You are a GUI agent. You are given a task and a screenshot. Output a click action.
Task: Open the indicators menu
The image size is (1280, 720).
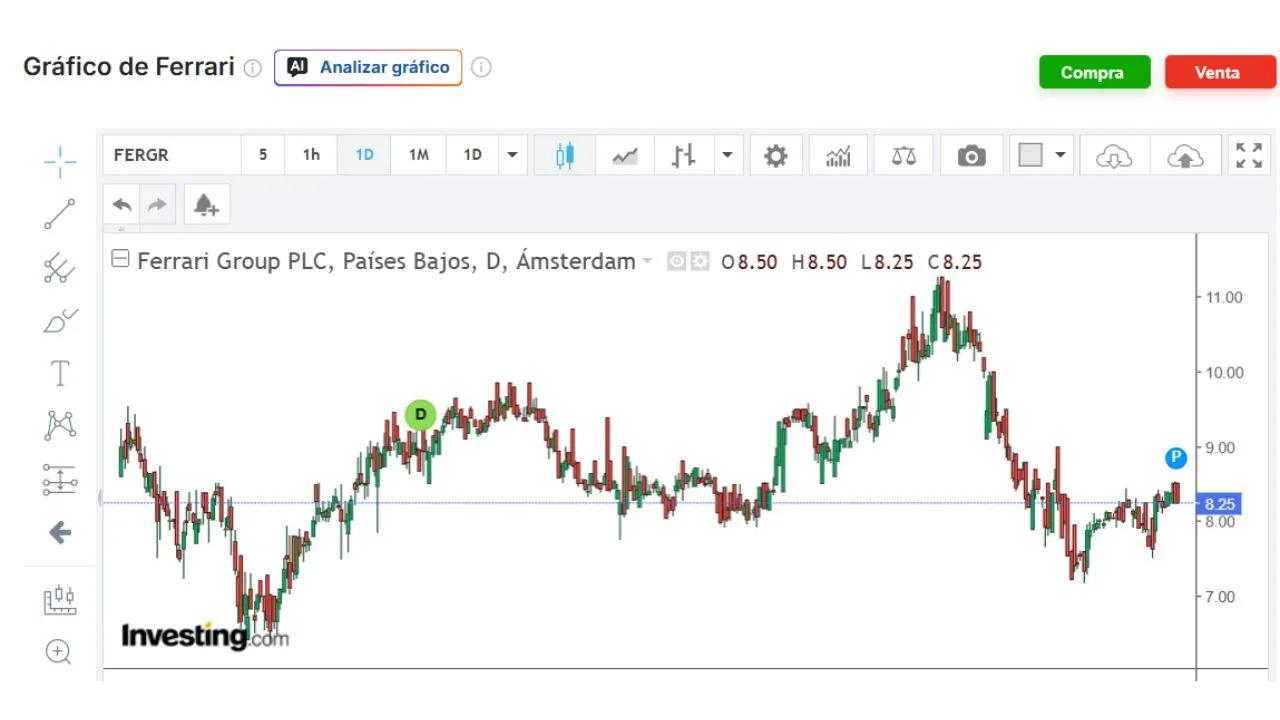(x=838, y=155)
